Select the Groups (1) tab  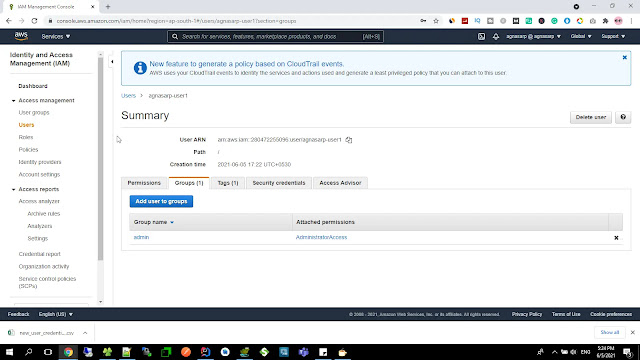tap(189, 183)
